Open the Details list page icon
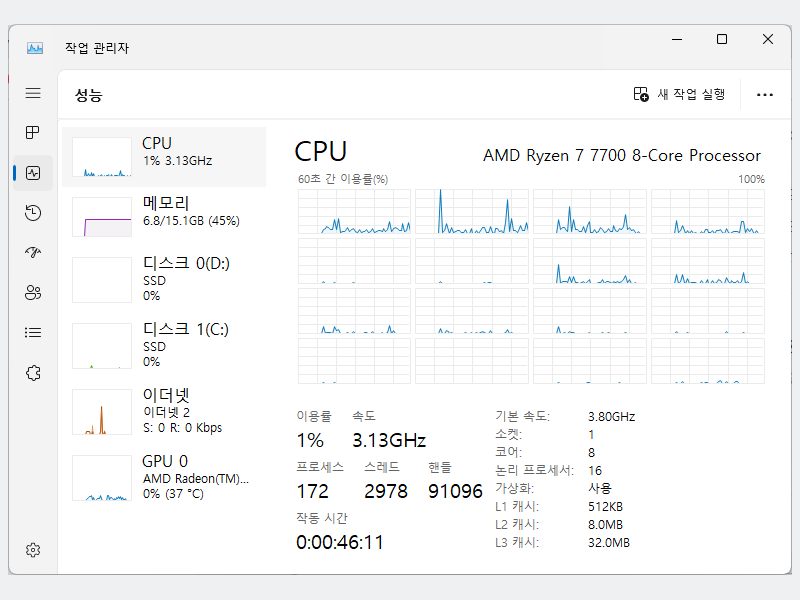 [x=33, y=333]
